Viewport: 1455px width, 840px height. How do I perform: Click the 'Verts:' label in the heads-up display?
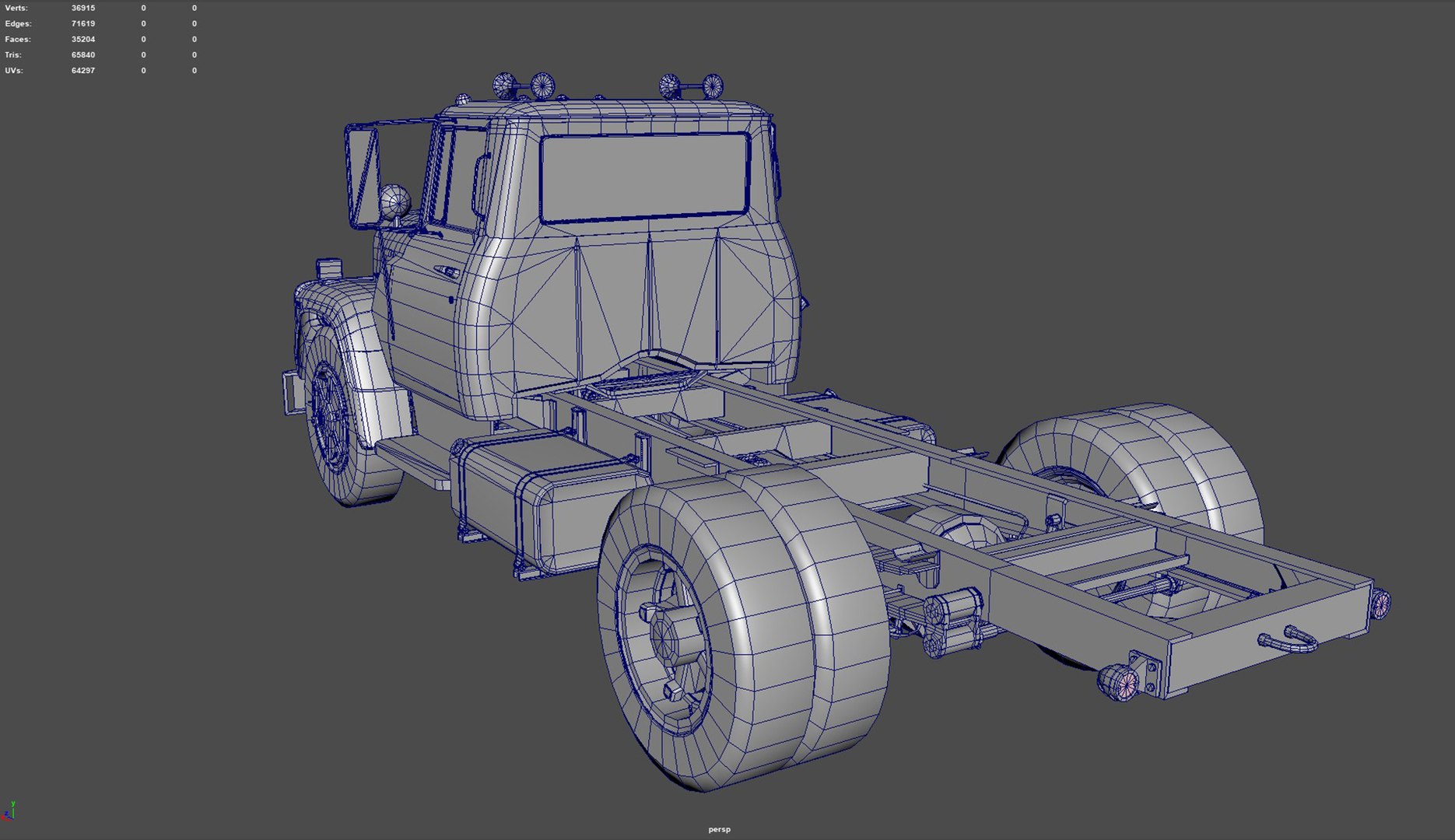pyautogui.click(x=16, y=8)
